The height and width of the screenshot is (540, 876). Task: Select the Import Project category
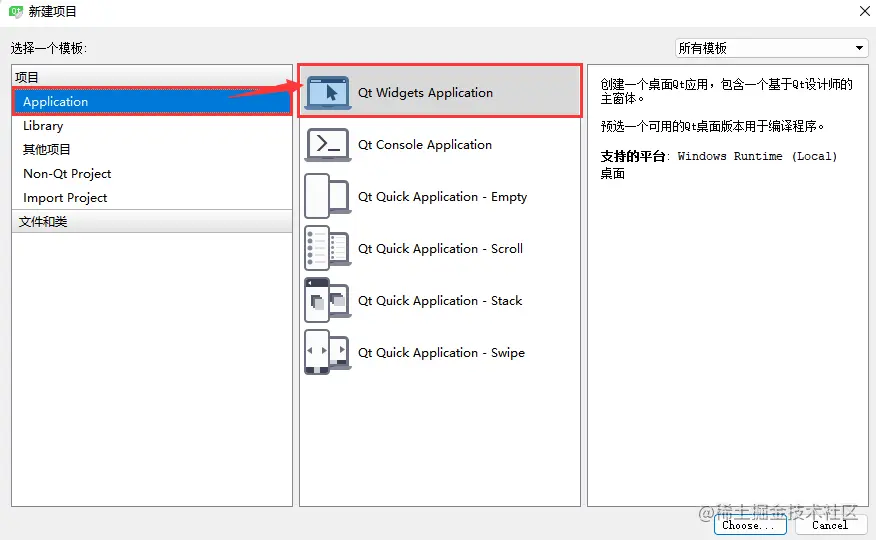pos(152,198)
